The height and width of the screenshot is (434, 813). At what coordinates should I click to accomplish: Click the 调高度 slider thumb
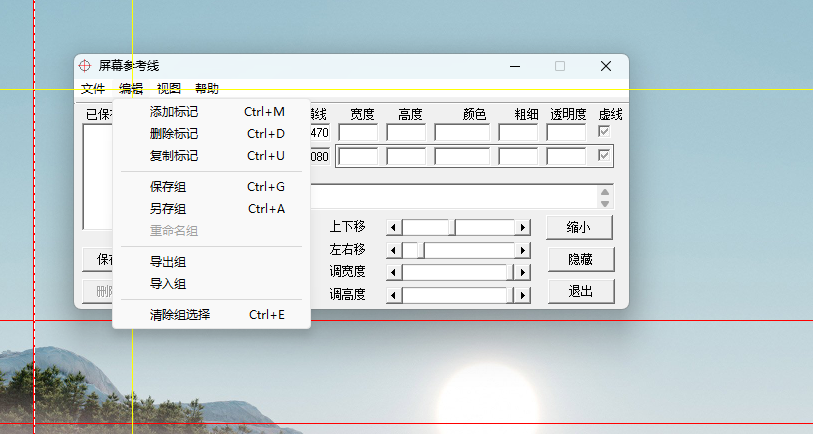(510, 295)
